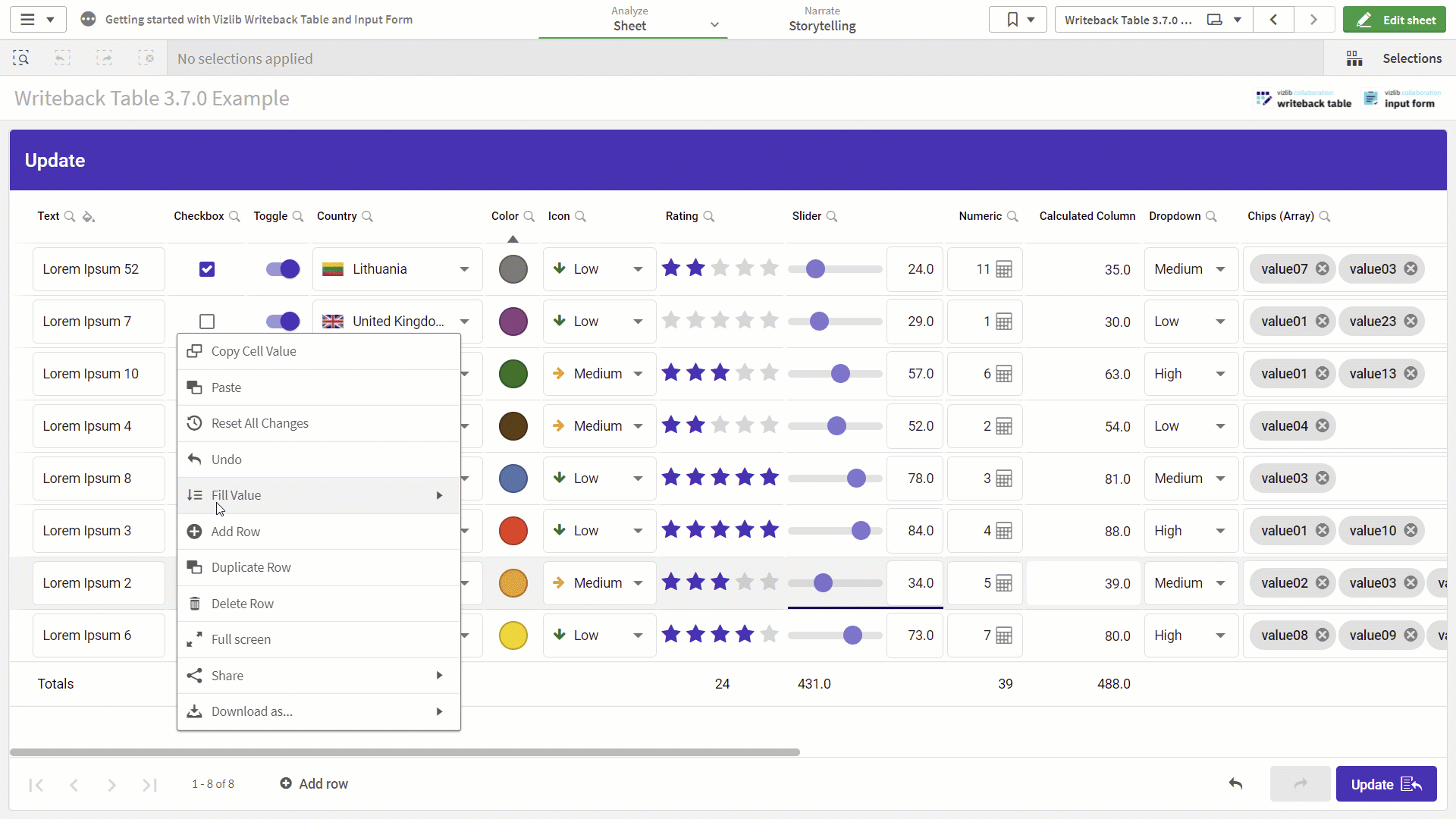Check the Lorem Ipsum 7 checkbox

207,322
